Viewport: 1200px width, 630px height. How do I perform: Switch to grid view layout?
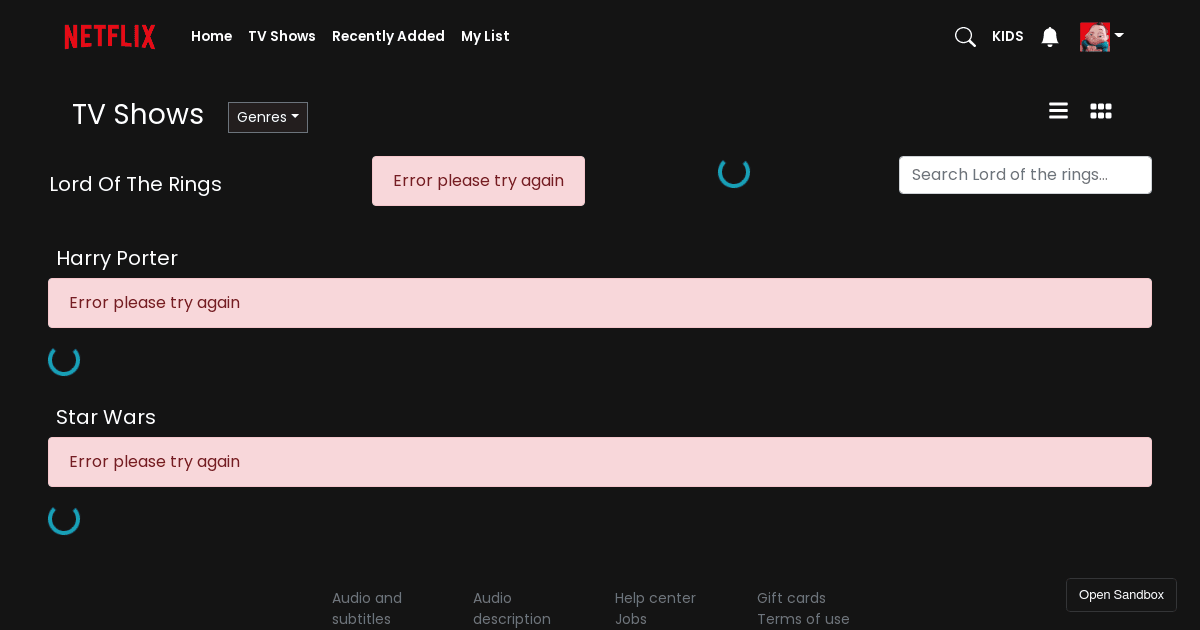pos(1101,110)
